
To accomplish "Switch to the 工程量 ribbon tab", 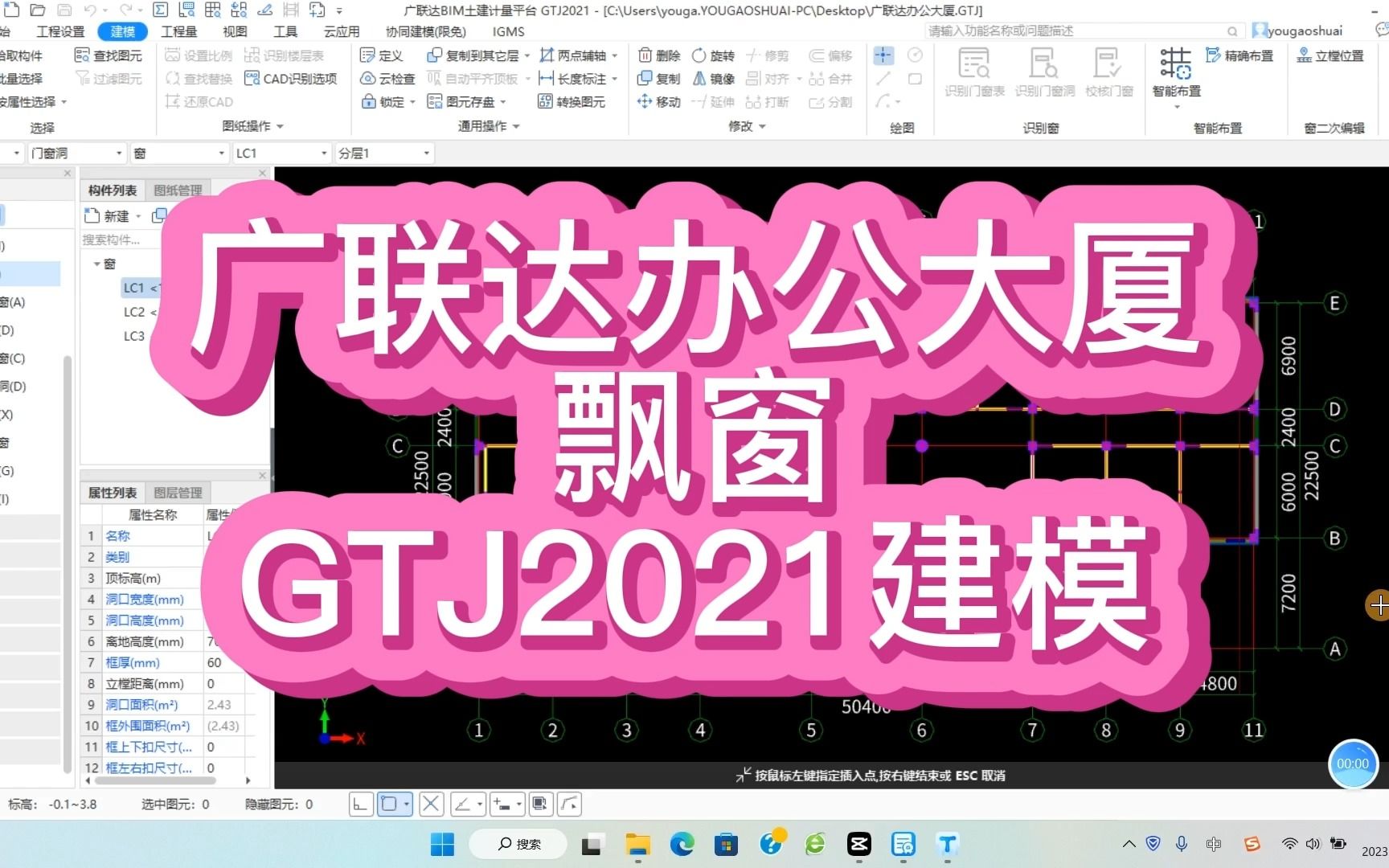I will 178,31.
